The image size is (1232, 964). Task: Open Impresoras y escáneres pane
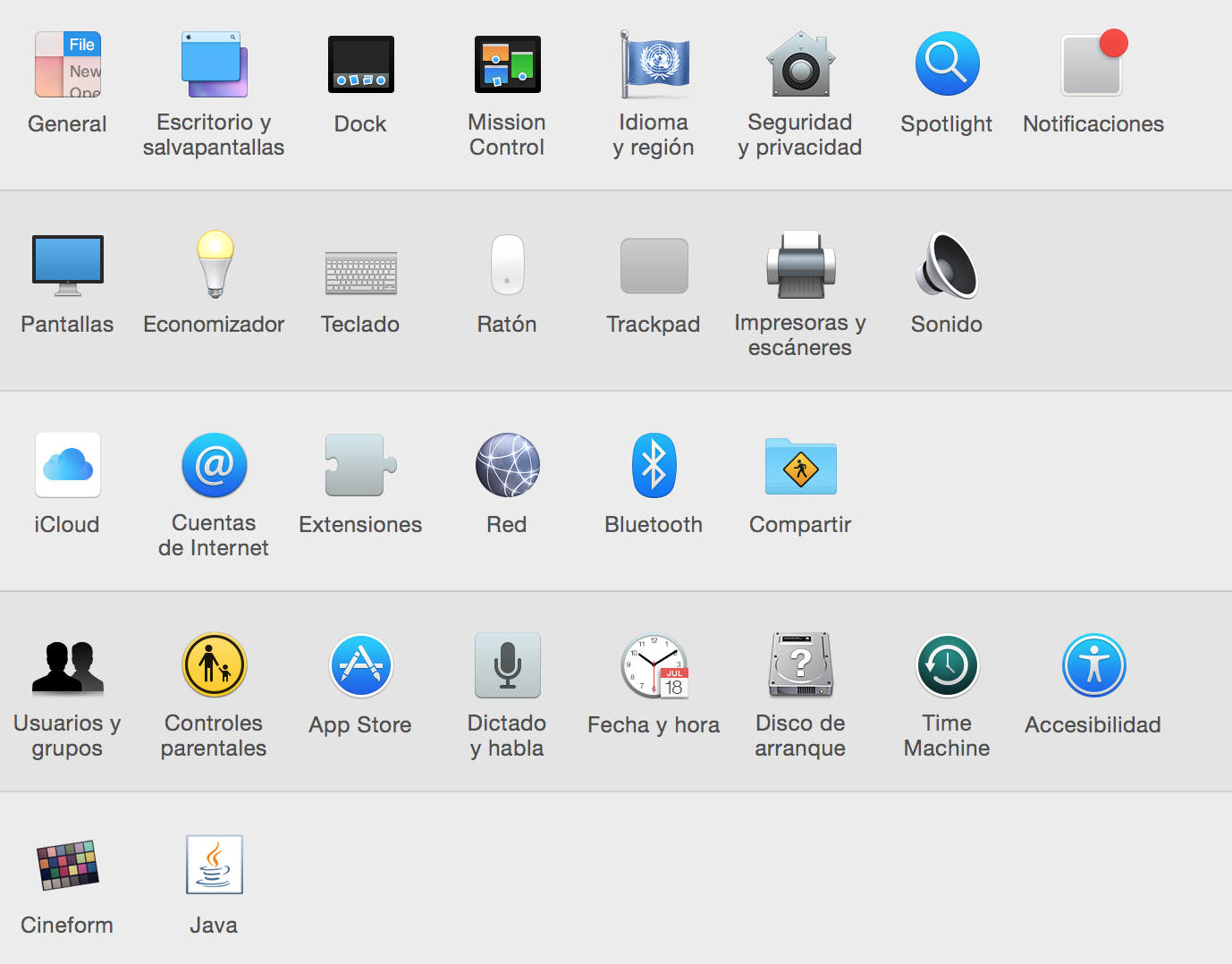pyautogui.click(x=800, y=265)
